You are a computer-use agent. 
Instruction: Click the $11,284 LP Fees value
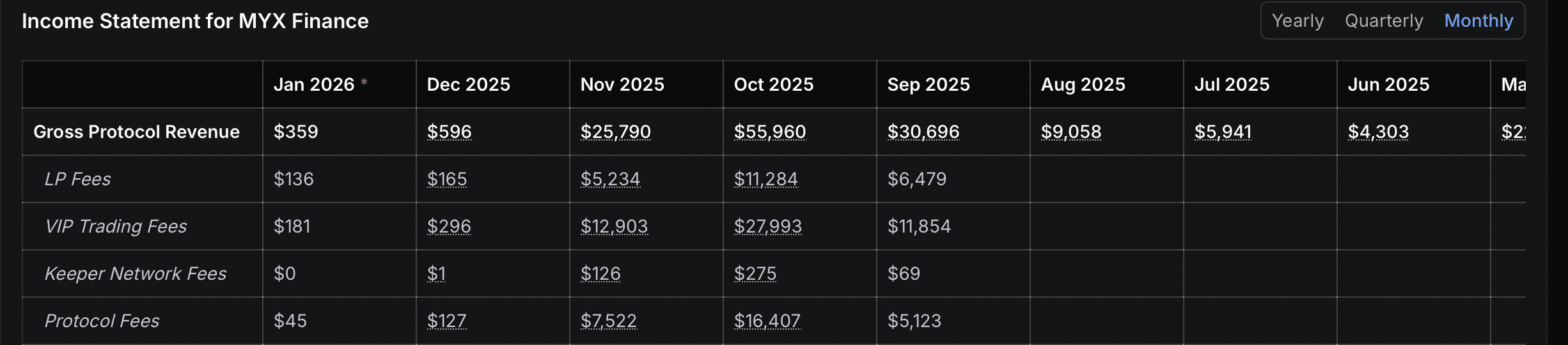(765, 179)
